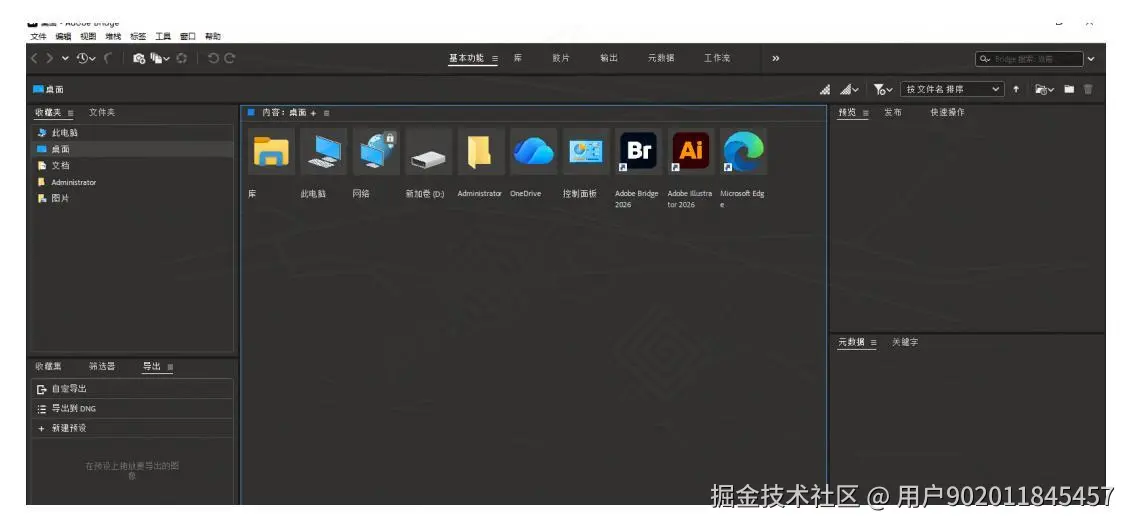1132x528 pixels.
Task: Switch to the 关键字 panel tab
Action: pos(905,342)
